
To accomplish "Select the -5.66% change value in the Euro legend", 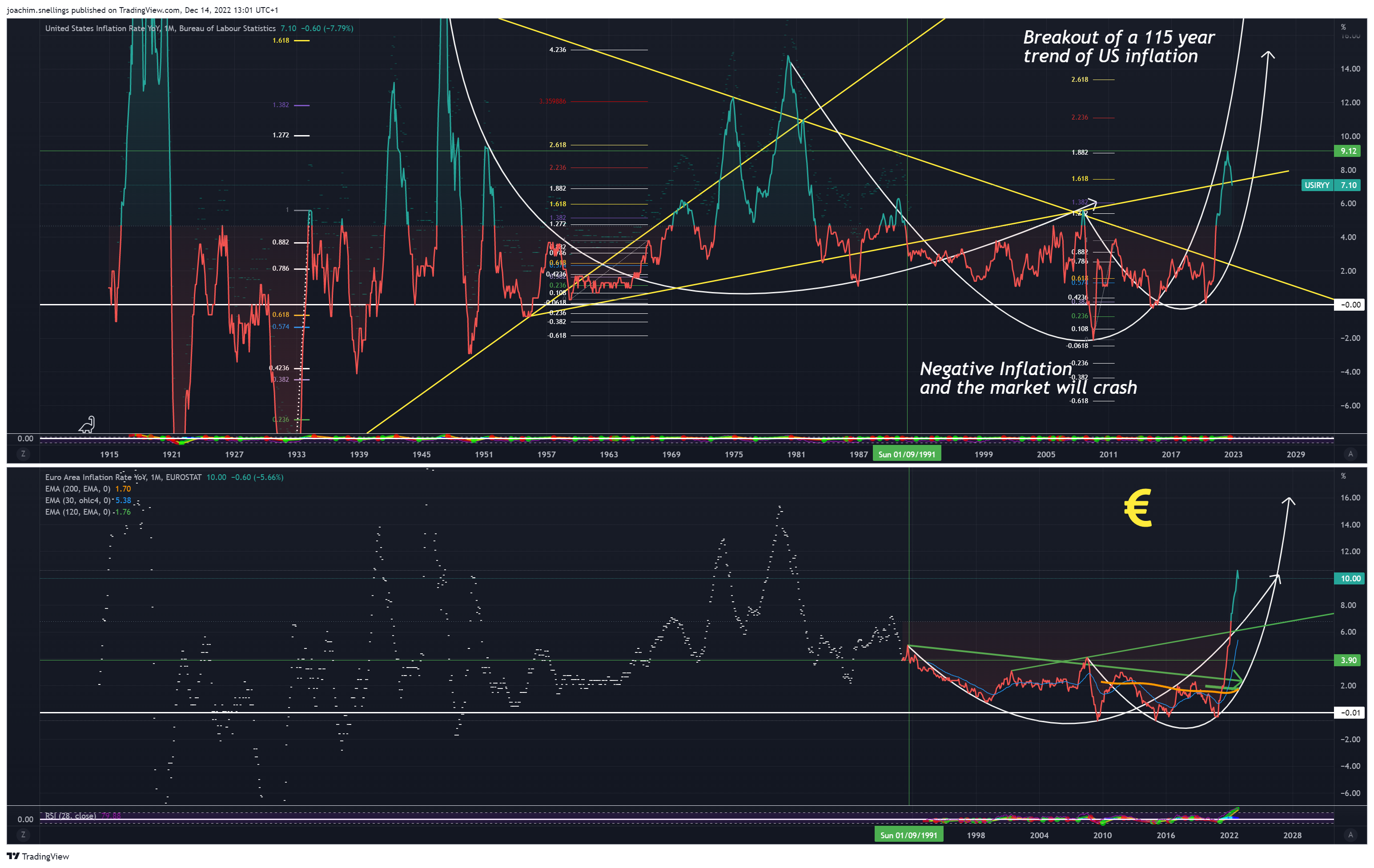I will pos(268,477).
